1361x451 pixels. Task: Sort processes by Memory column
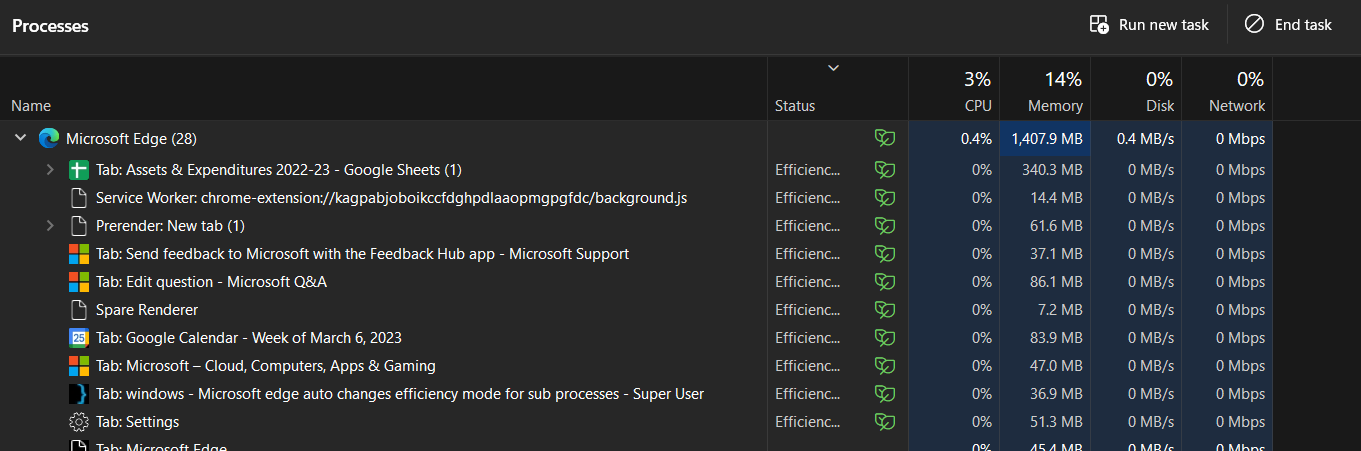1044,91
